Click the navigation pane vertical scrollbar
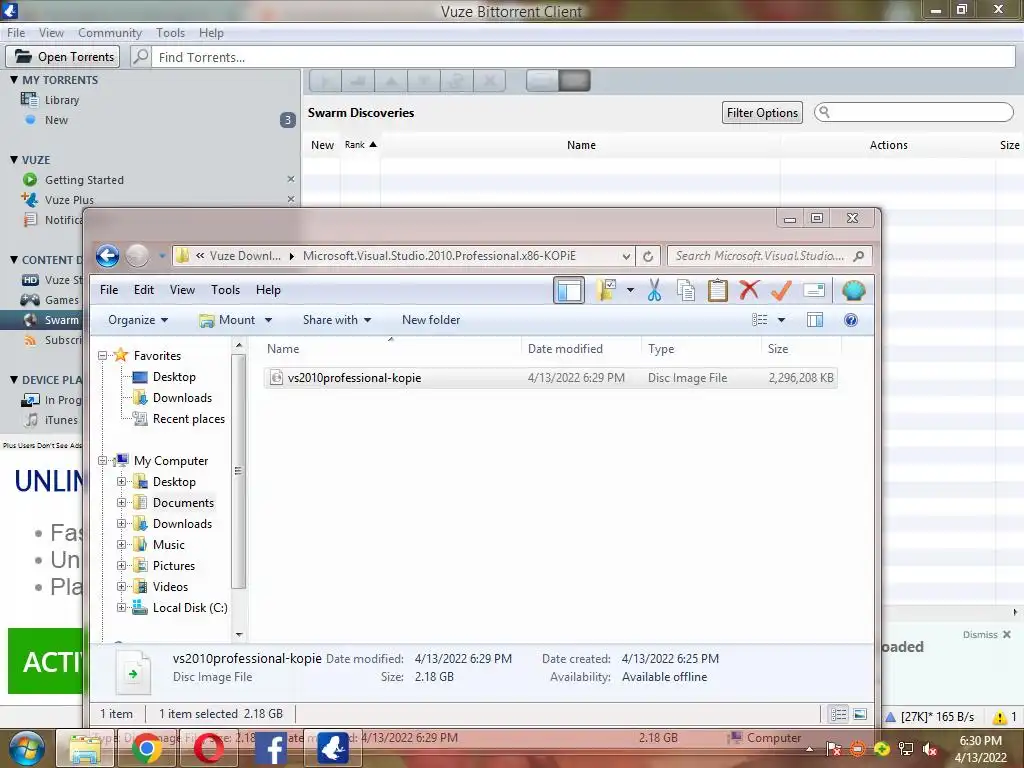 click(238, 472)
